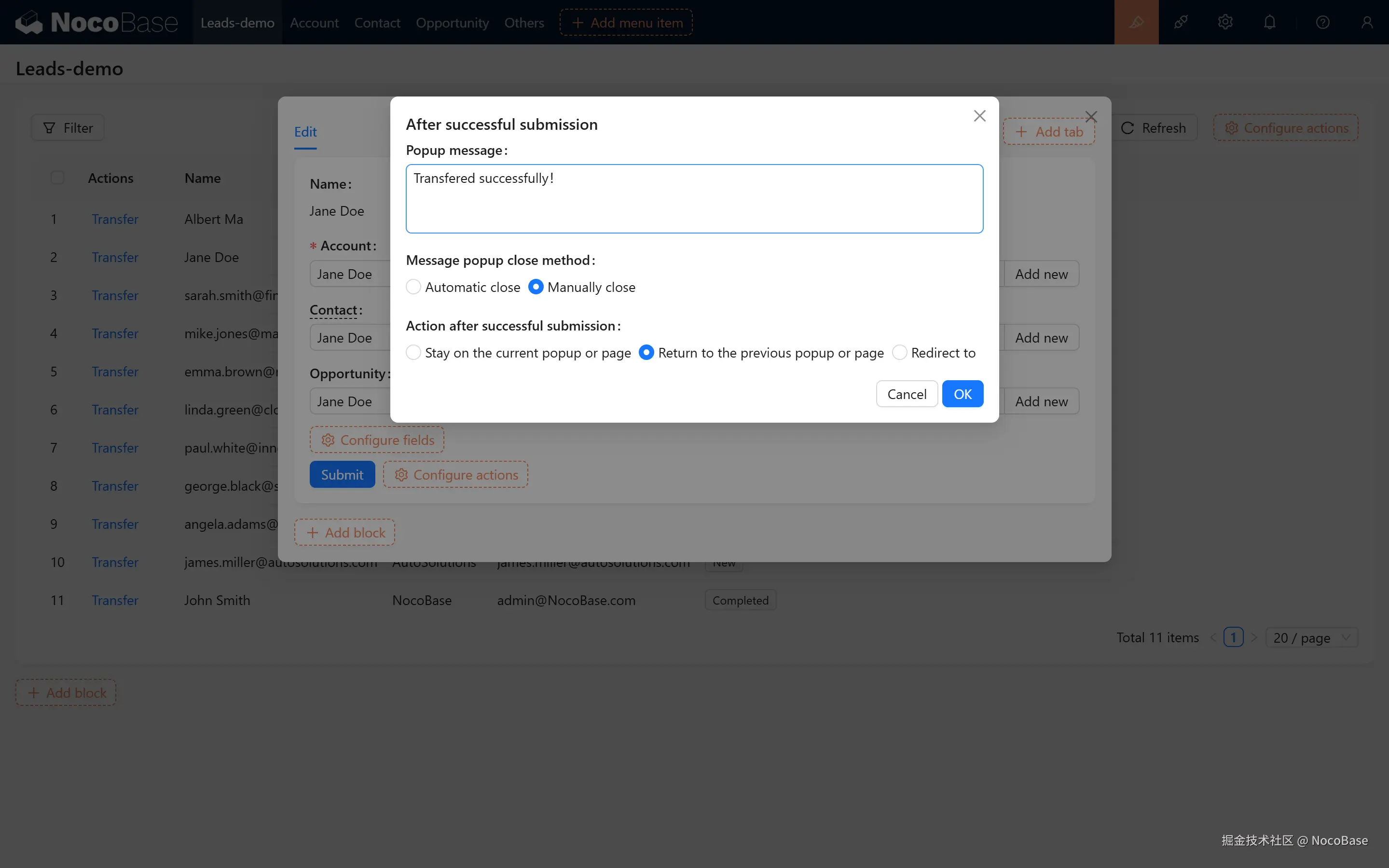
Task: Click Cancel in the dialog
Action: 907,394
